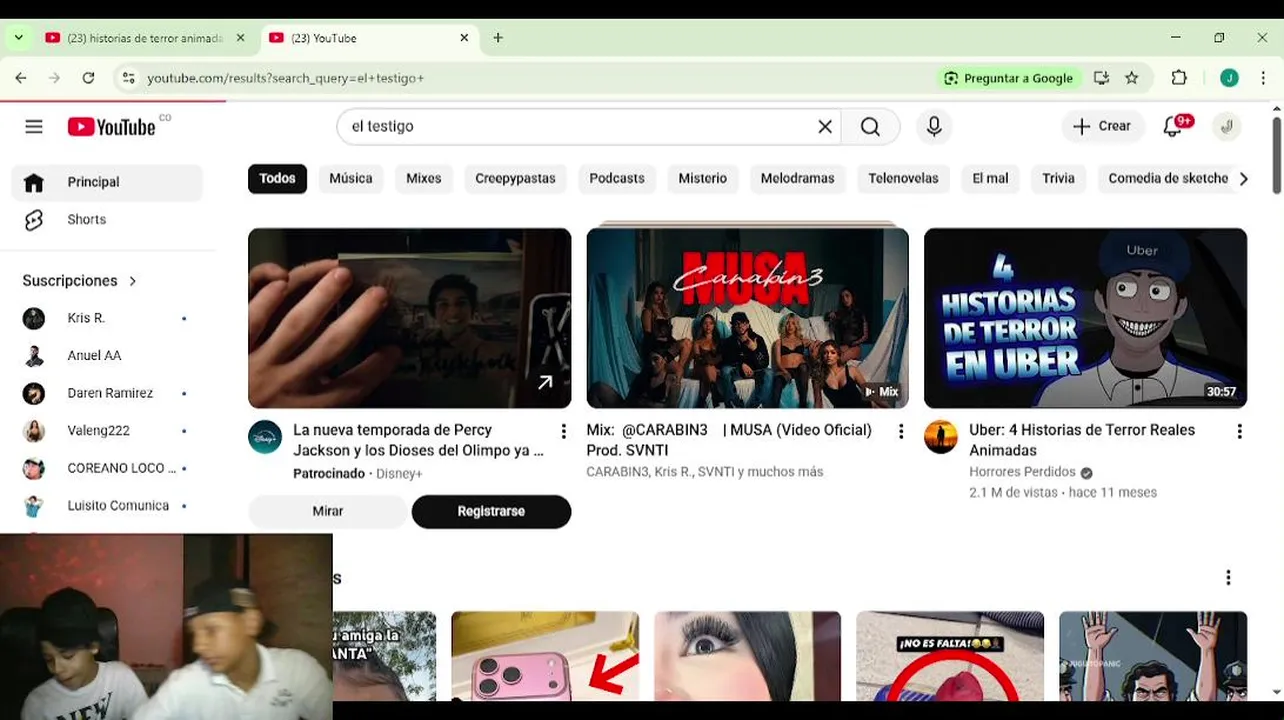Open the Shorts icon in the sidebar

coord(34,220)
